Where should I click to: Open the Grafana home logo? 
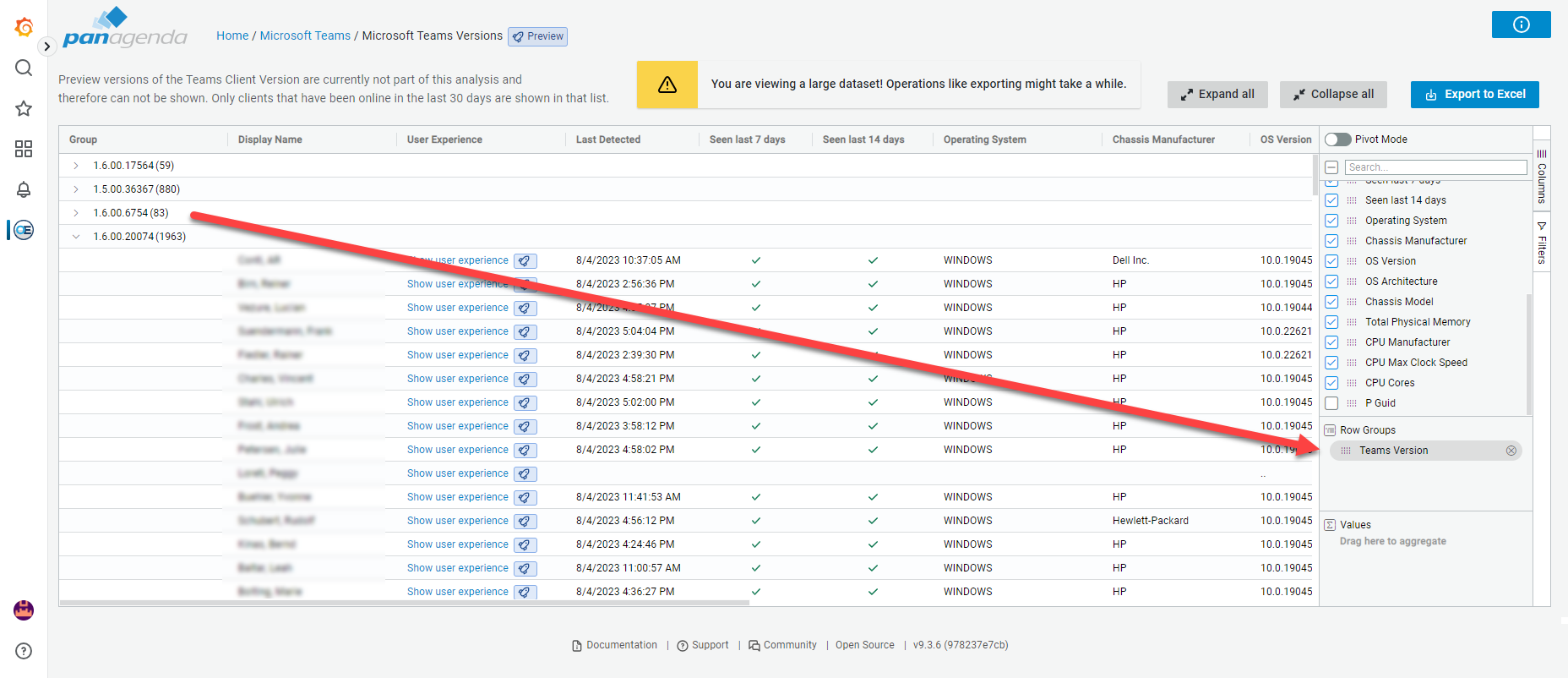point(24,28)
